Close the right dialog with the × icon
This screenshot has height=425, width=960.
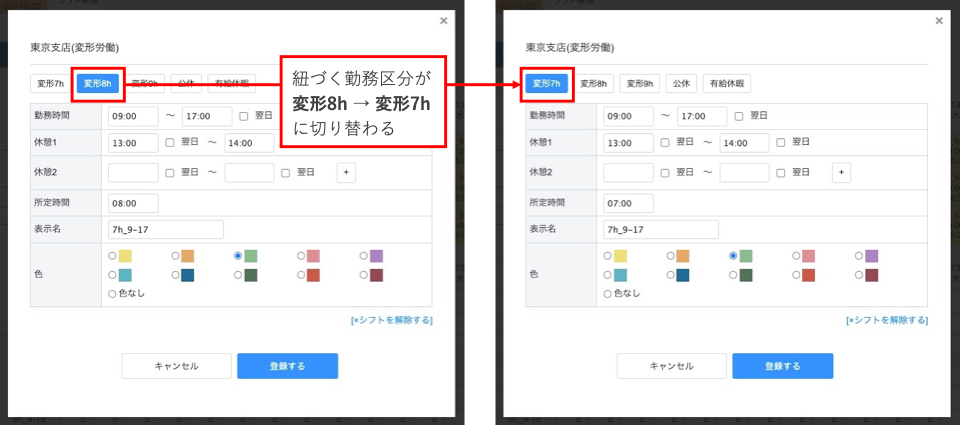click(x=939, y=20)
